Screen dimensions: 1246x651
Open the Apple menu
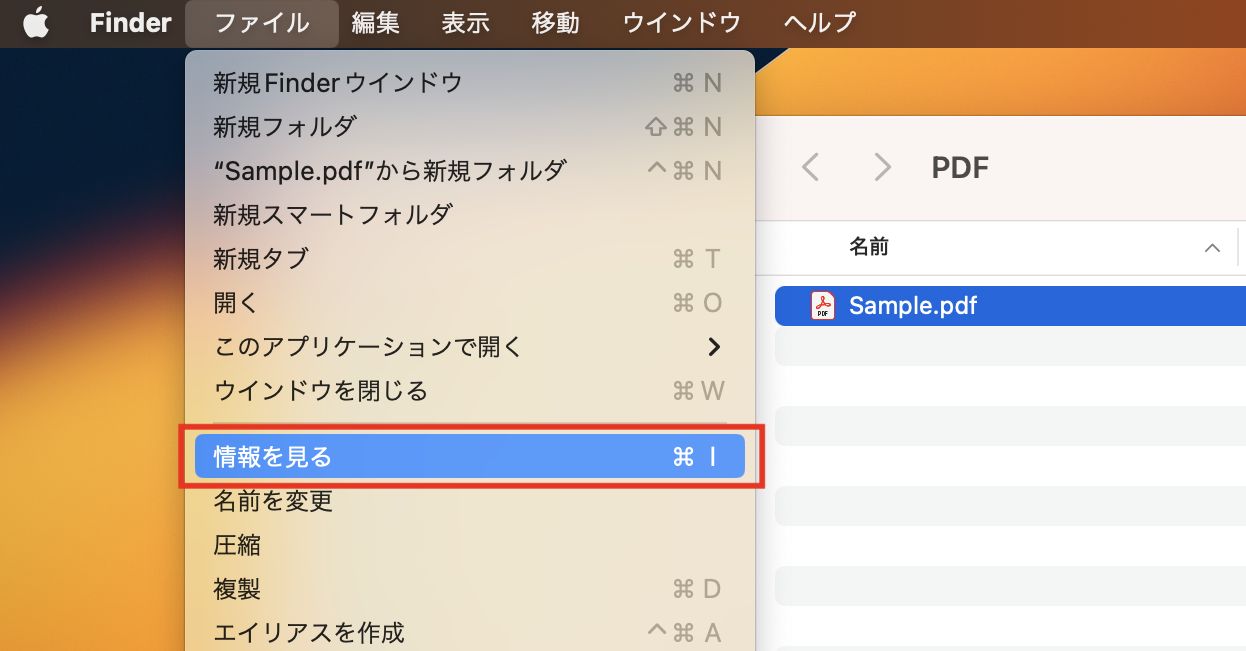coord(36,23)
